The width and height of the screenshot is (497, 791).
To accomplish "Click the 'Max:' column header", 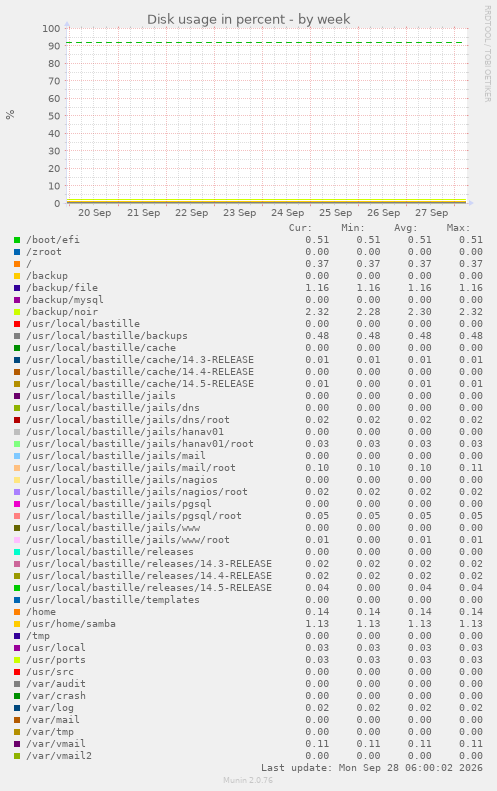I will pos(458,228).
